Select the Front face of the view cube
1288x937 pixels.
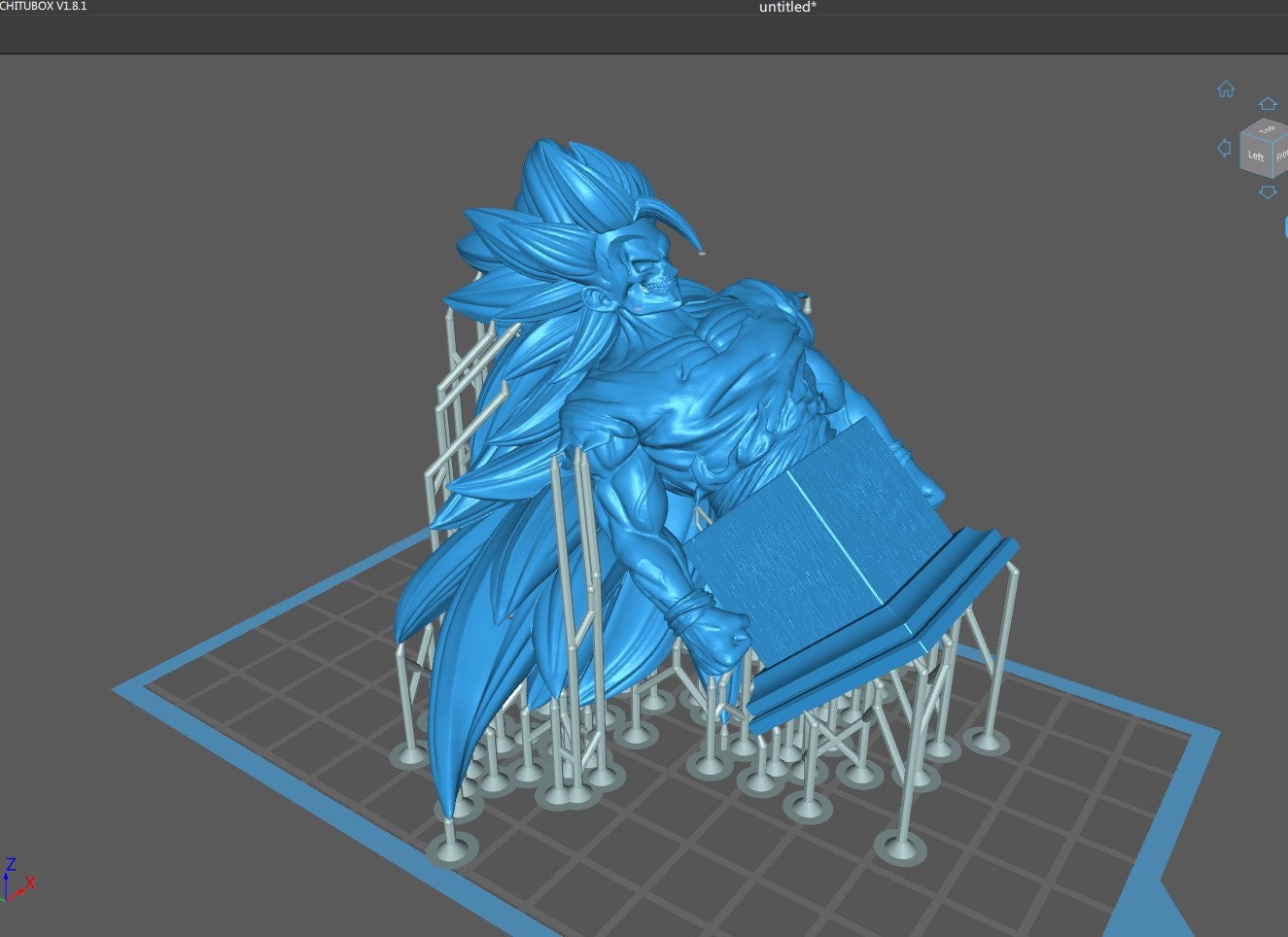pos(1281,156)
